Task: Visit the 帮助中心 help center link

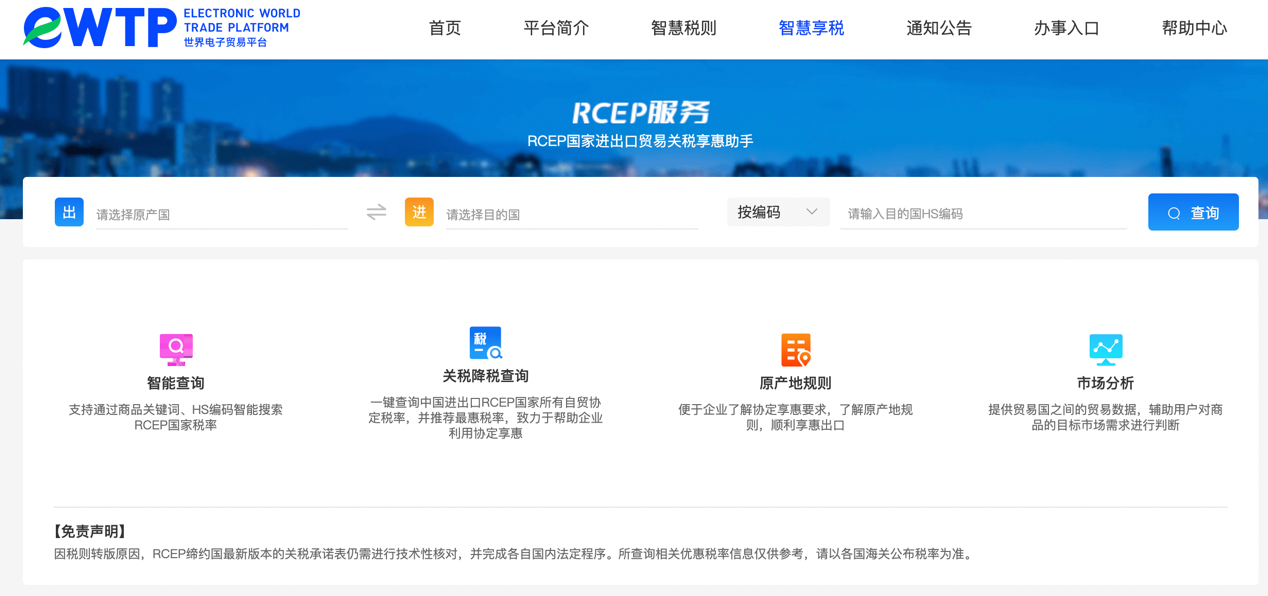Action: [1194, 28]
